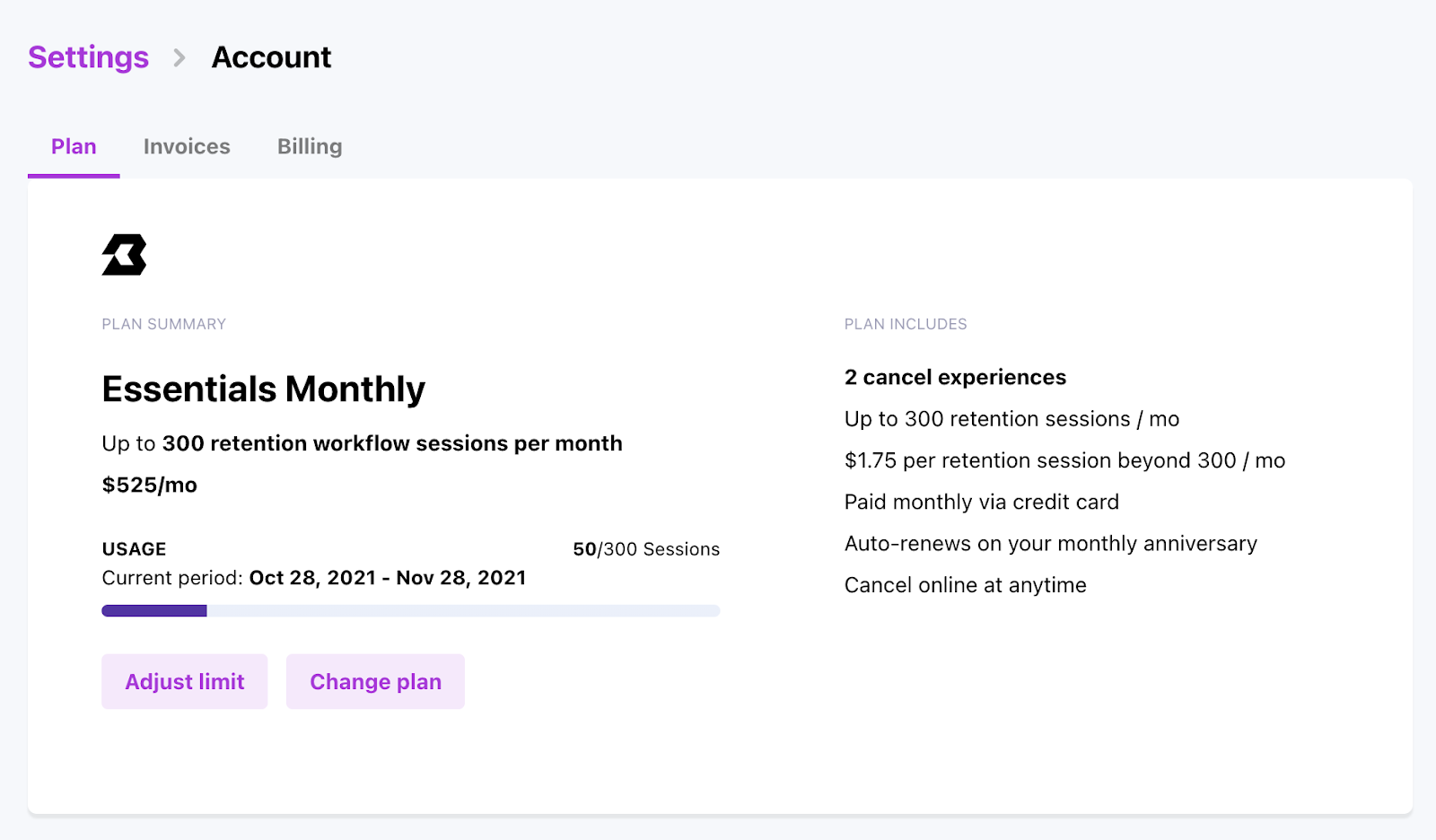Click the $525/mo price text
Viewport: 1436px width, 840px height.
149,486
